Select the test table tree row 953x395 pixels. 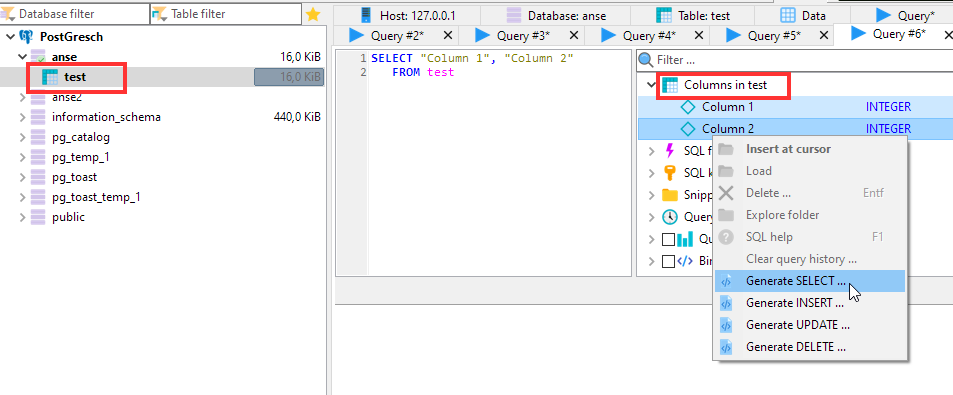(x=163, y=77)
